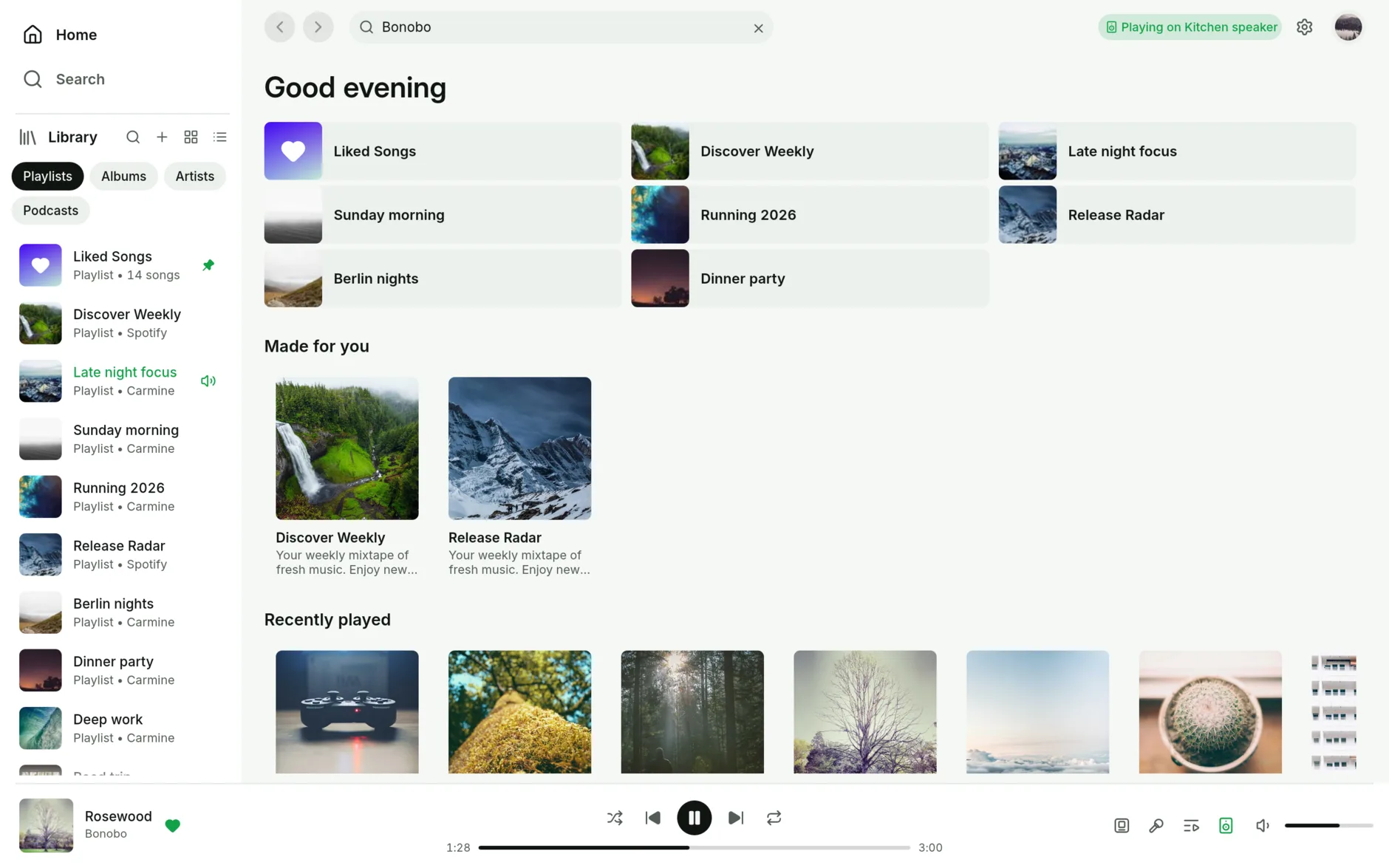Open the user profile avatar

tap(1348, 27)
